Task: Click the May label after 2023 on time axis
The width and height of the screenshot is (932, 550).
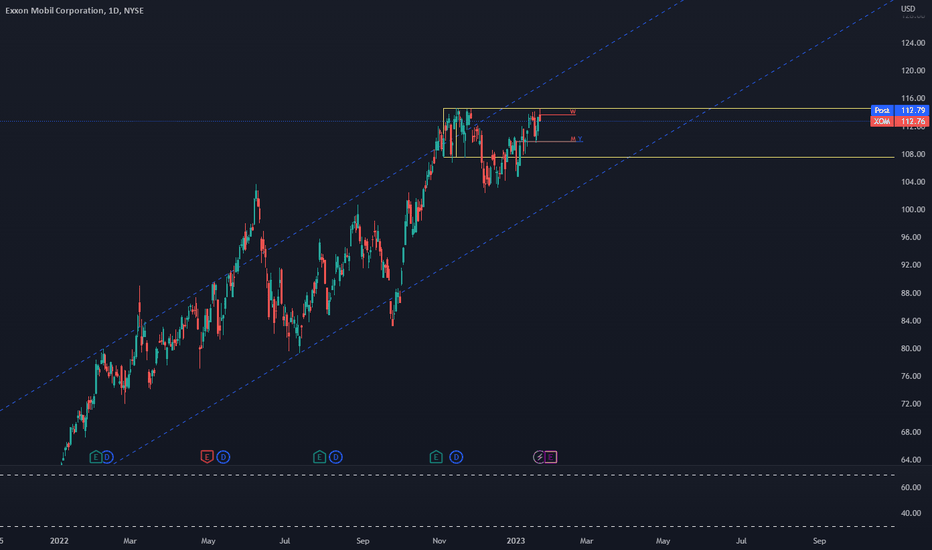Action: click(x=663, y=540)
